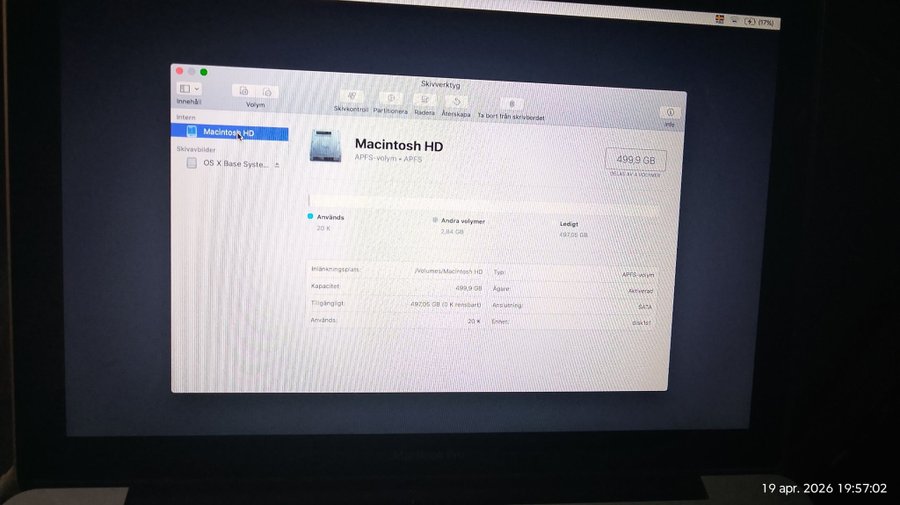Click the gray Andra volymer legend dot
Image resolution: width=900 pixels, height=505 pixels.
[435, 219]
